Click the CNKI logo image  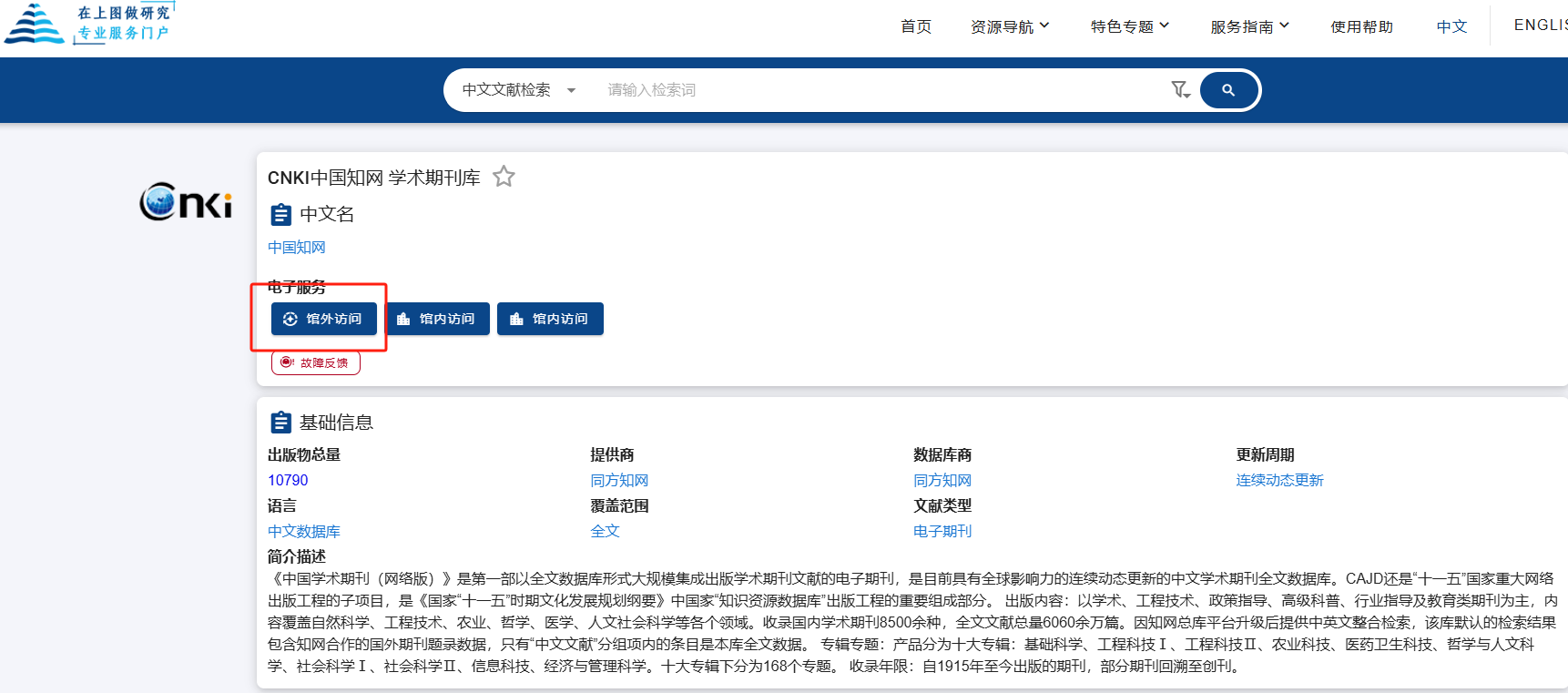(186, 201)
